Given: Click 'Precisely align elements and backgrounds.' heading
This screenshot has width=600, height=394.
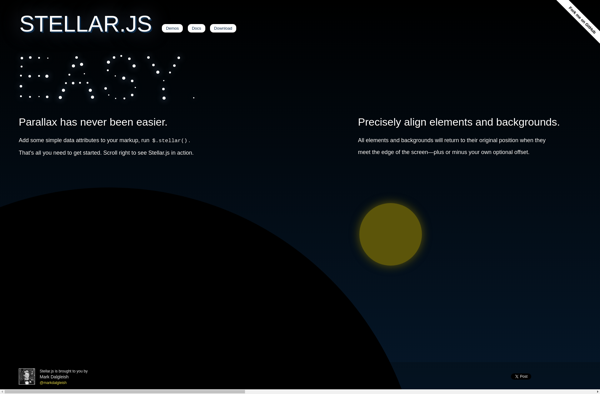Looking at the screenshot, I should (458, 122).
